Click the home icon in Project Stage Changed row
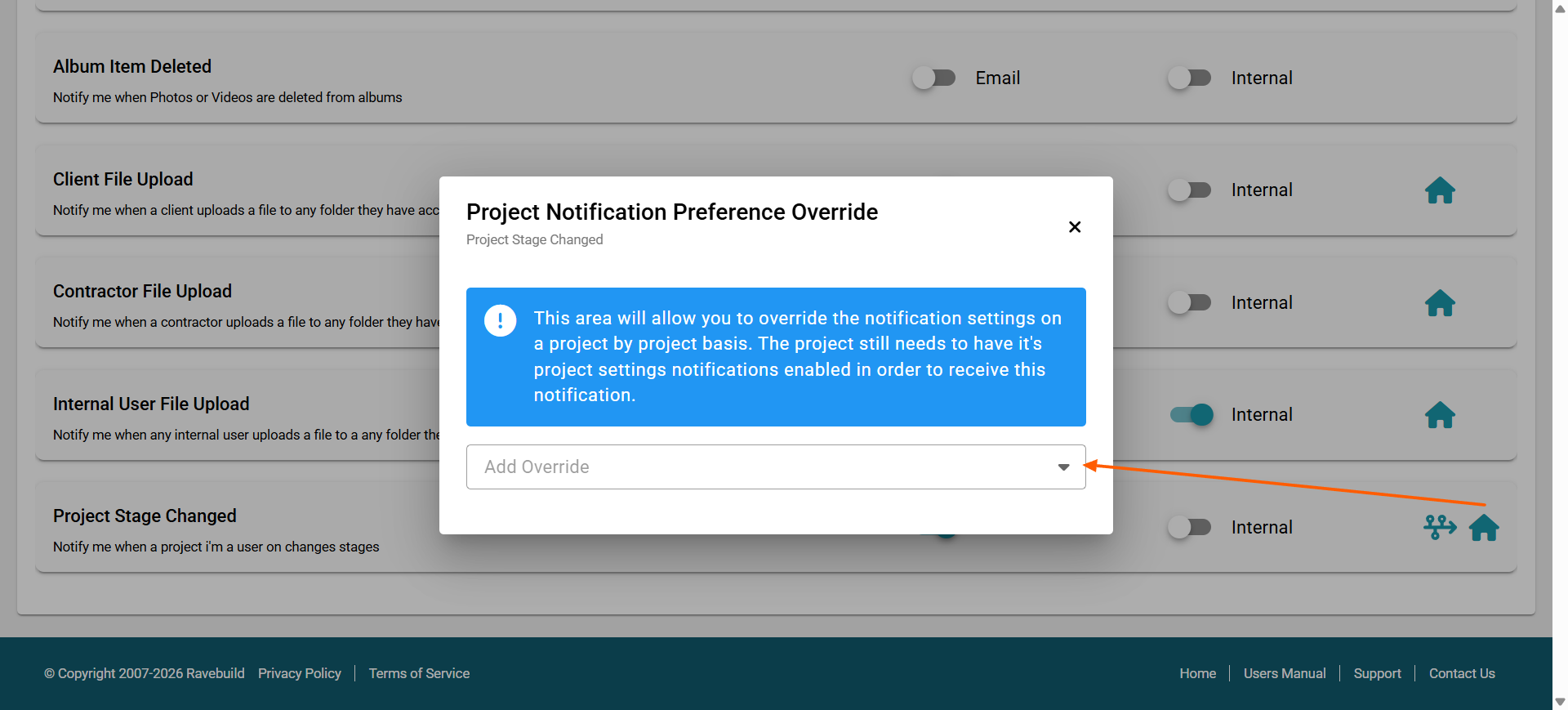 click(1484, 528)
